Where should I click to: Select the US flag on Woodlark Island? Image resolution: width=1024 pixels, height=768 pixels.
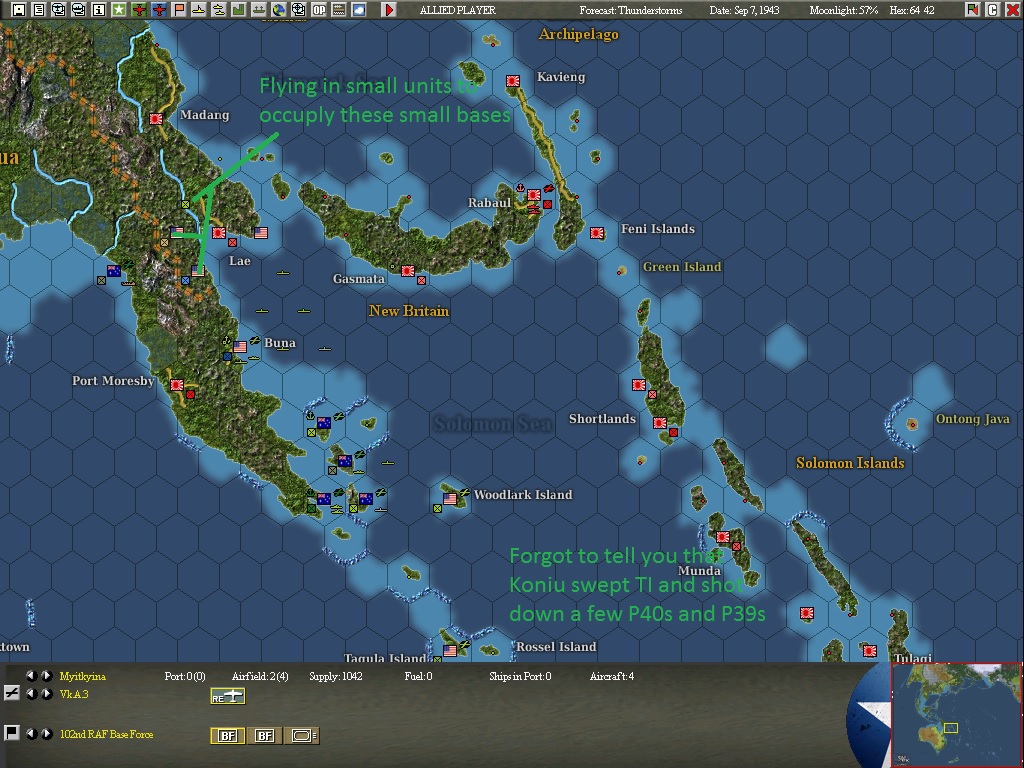click(450, 499)
